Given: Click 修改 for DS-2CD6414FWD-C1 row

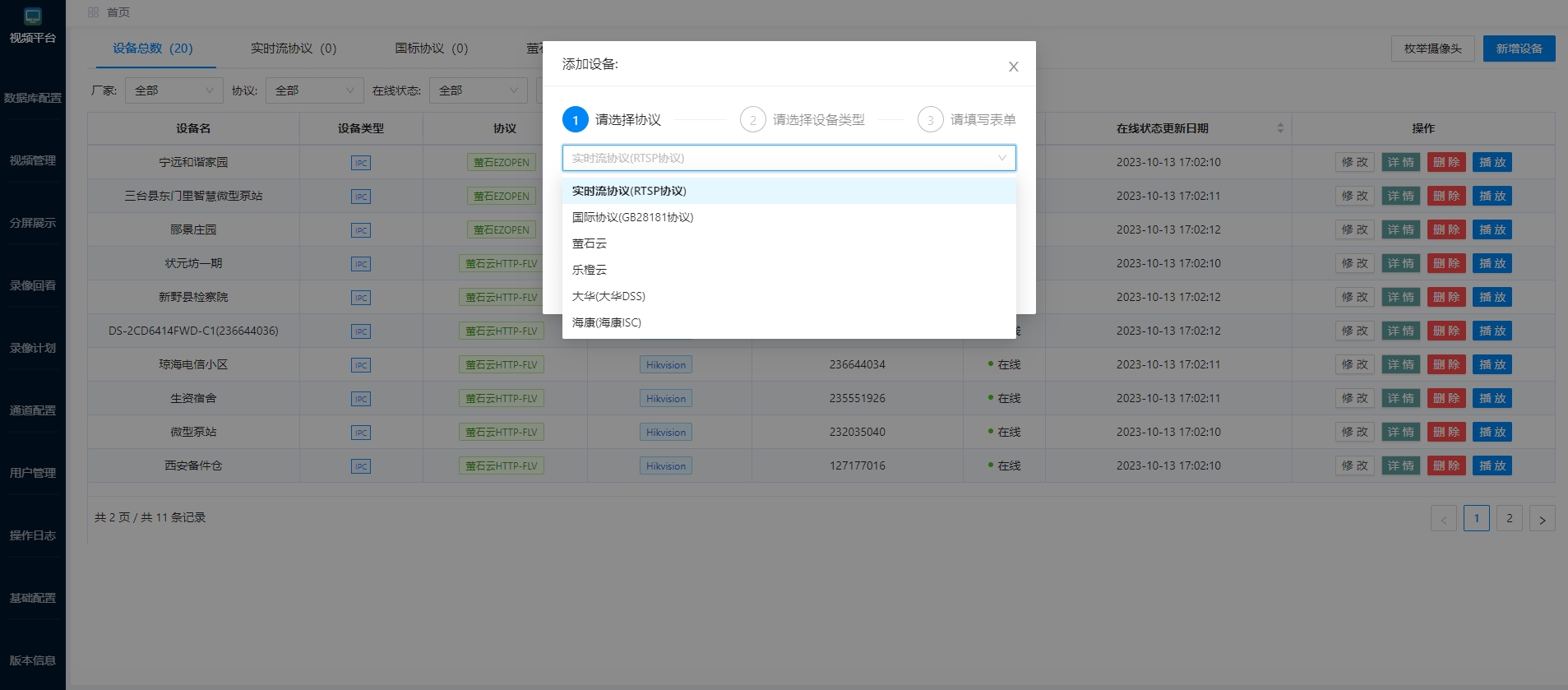Looking at the screenshot, I should pos(1355,331).
